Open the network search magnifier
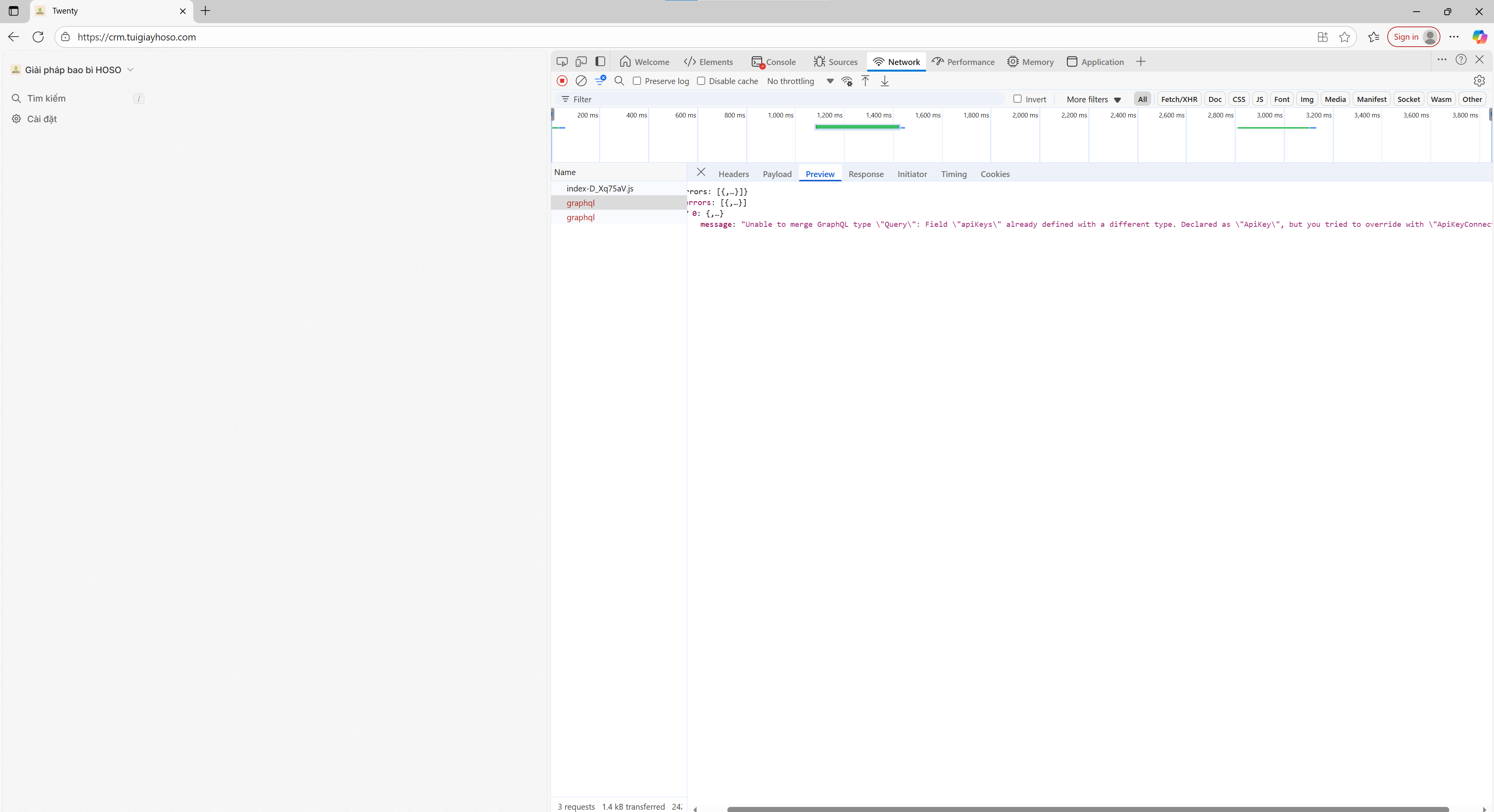Image resolution: width=1494 pixels, height=812 pixels. (619, 81)
